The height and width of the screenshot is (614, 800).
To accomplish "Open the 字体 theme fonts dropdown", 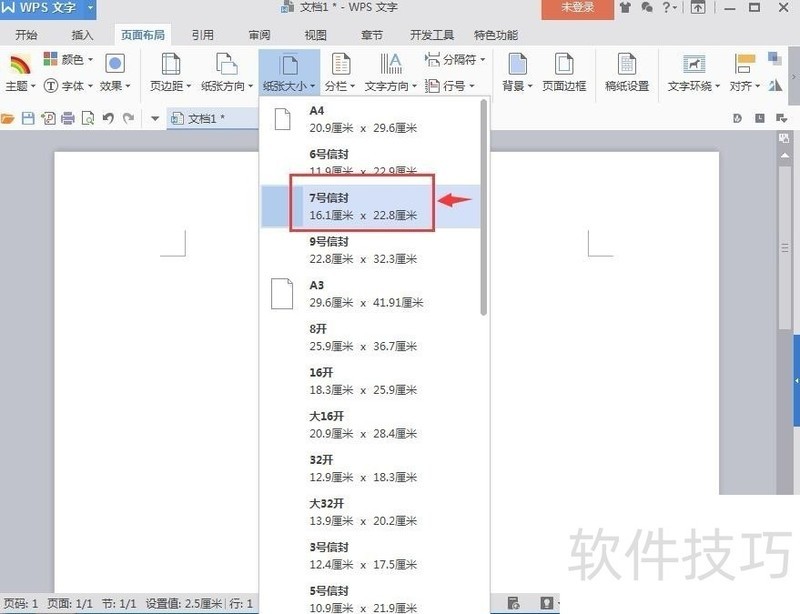I will [x=68, y=86].
